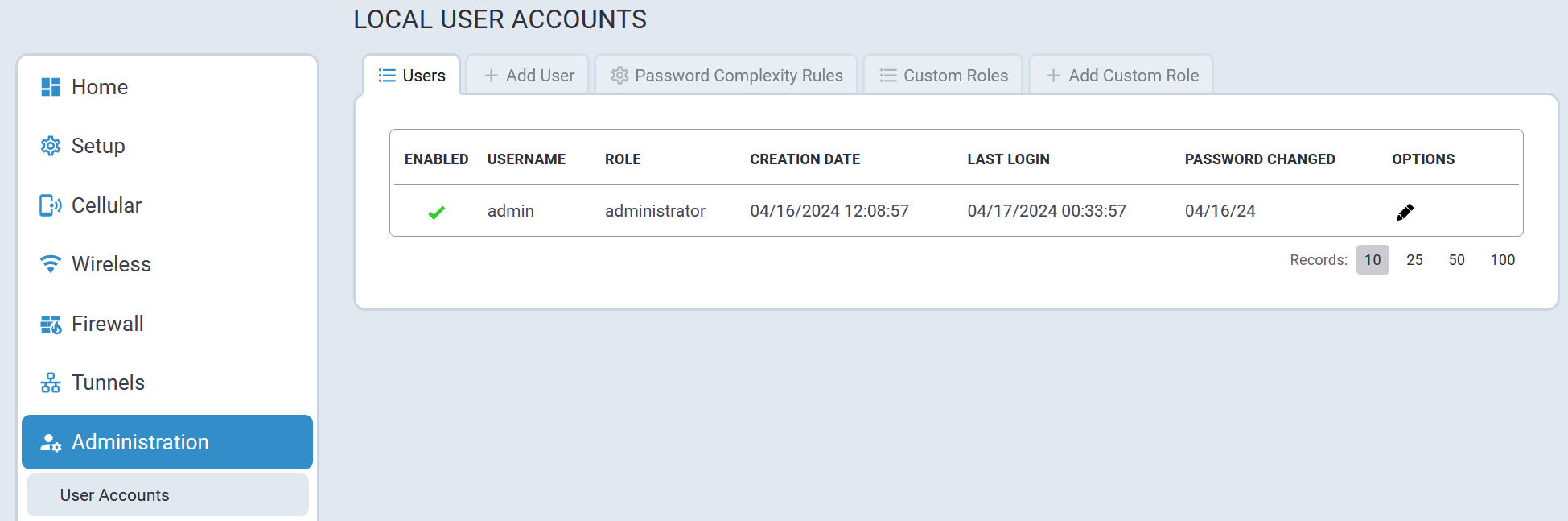Screen dimensions: 1568x521
Task: Click the green enabled checkmark for admin
Action: tap(436, 212)
